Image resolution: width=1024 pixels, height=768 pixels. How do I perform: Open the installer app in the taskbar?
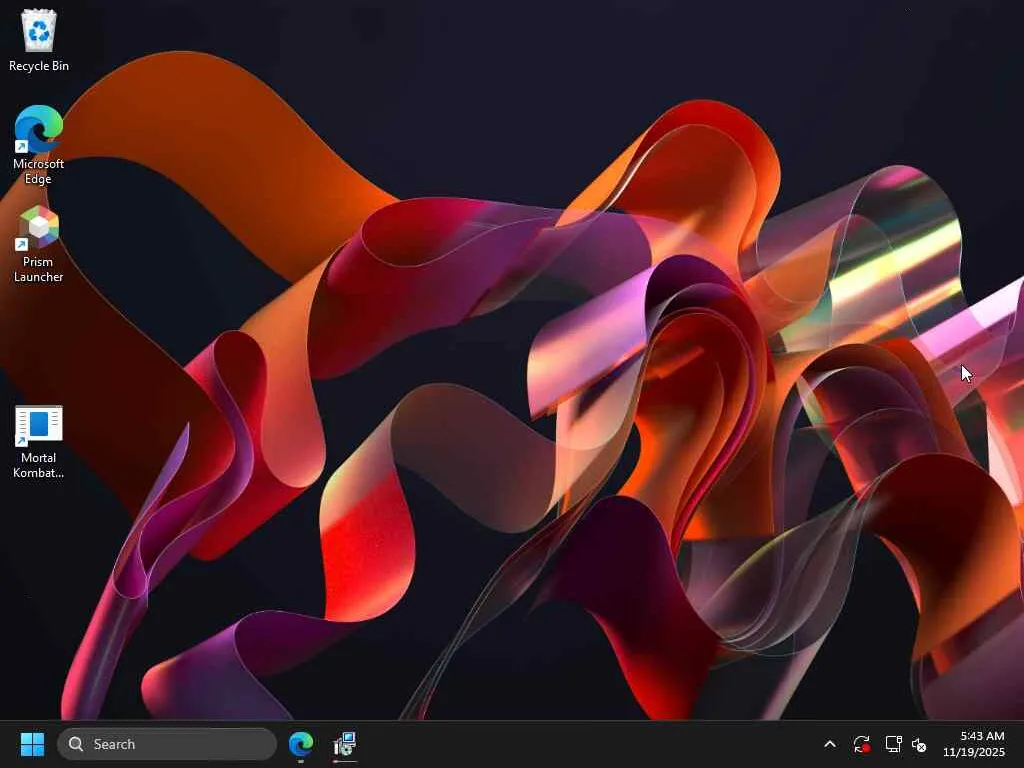[x=344, y=744]
